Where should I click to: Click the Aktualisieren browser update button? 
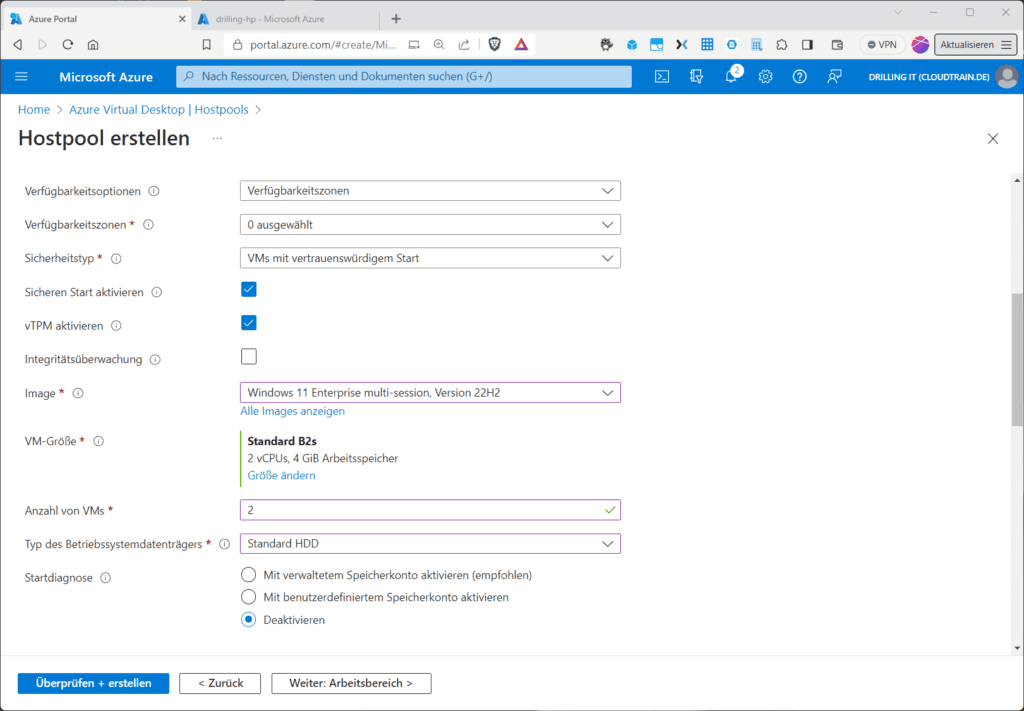(x=976, y=44)
